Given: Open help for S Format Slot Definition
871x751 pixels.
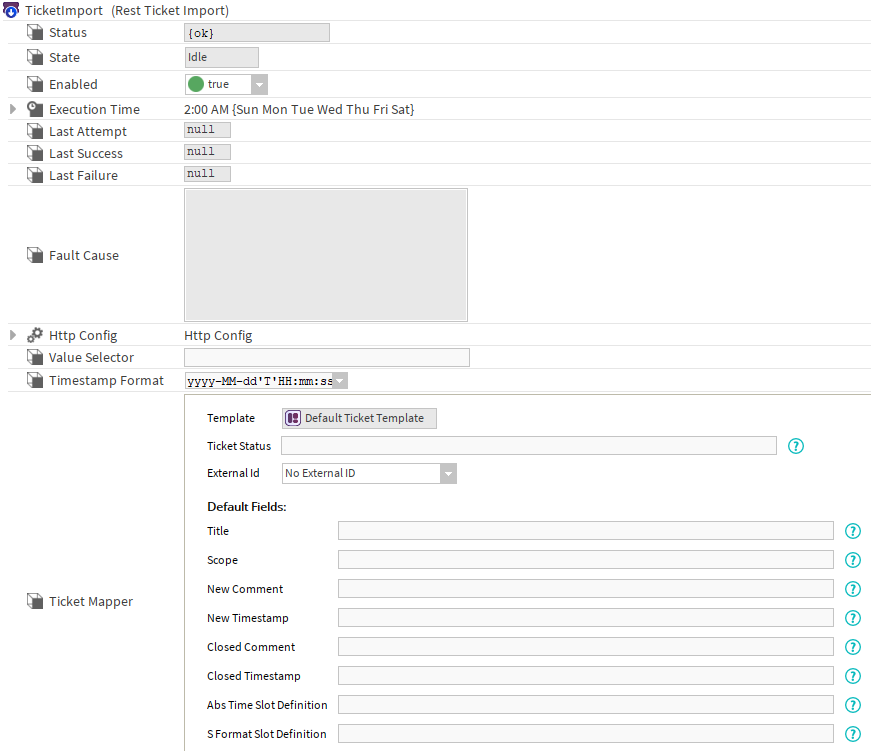Looking at the screenshot, I should (x=853, y=734).
